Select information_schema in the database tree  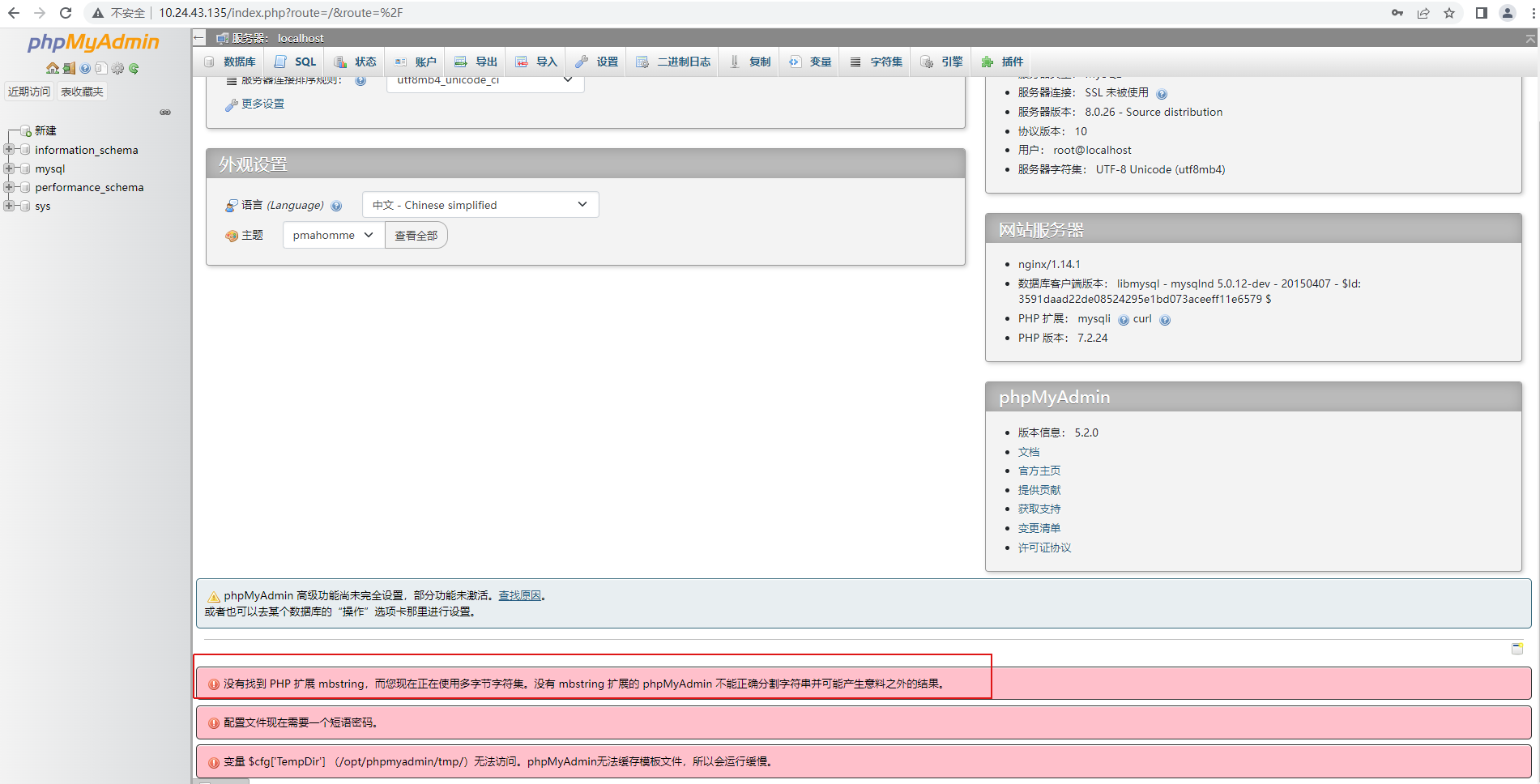(87, 150)
